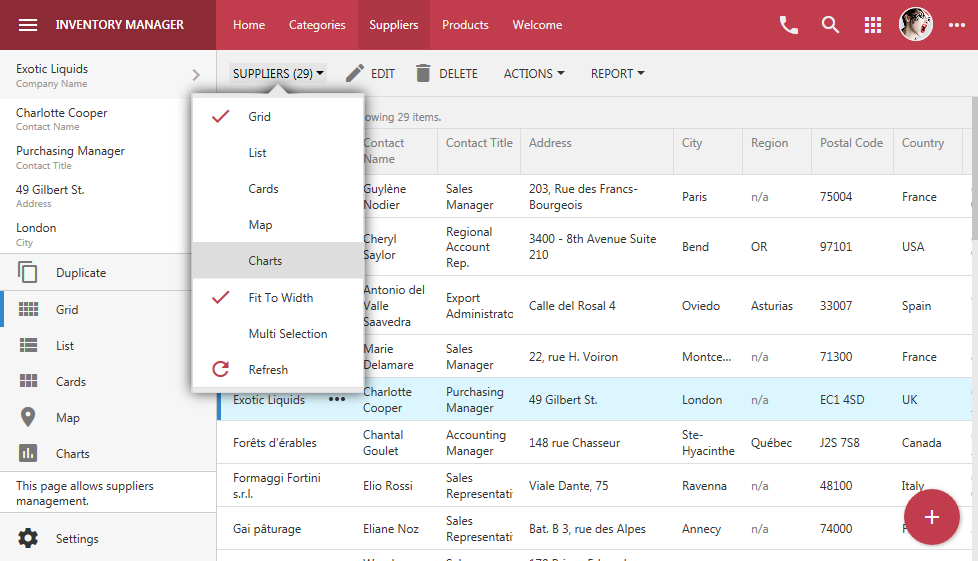Open the header more options ellipsis
Image resolution: width=978 pixels, height=561 pixels.
(x=957, y=25)
